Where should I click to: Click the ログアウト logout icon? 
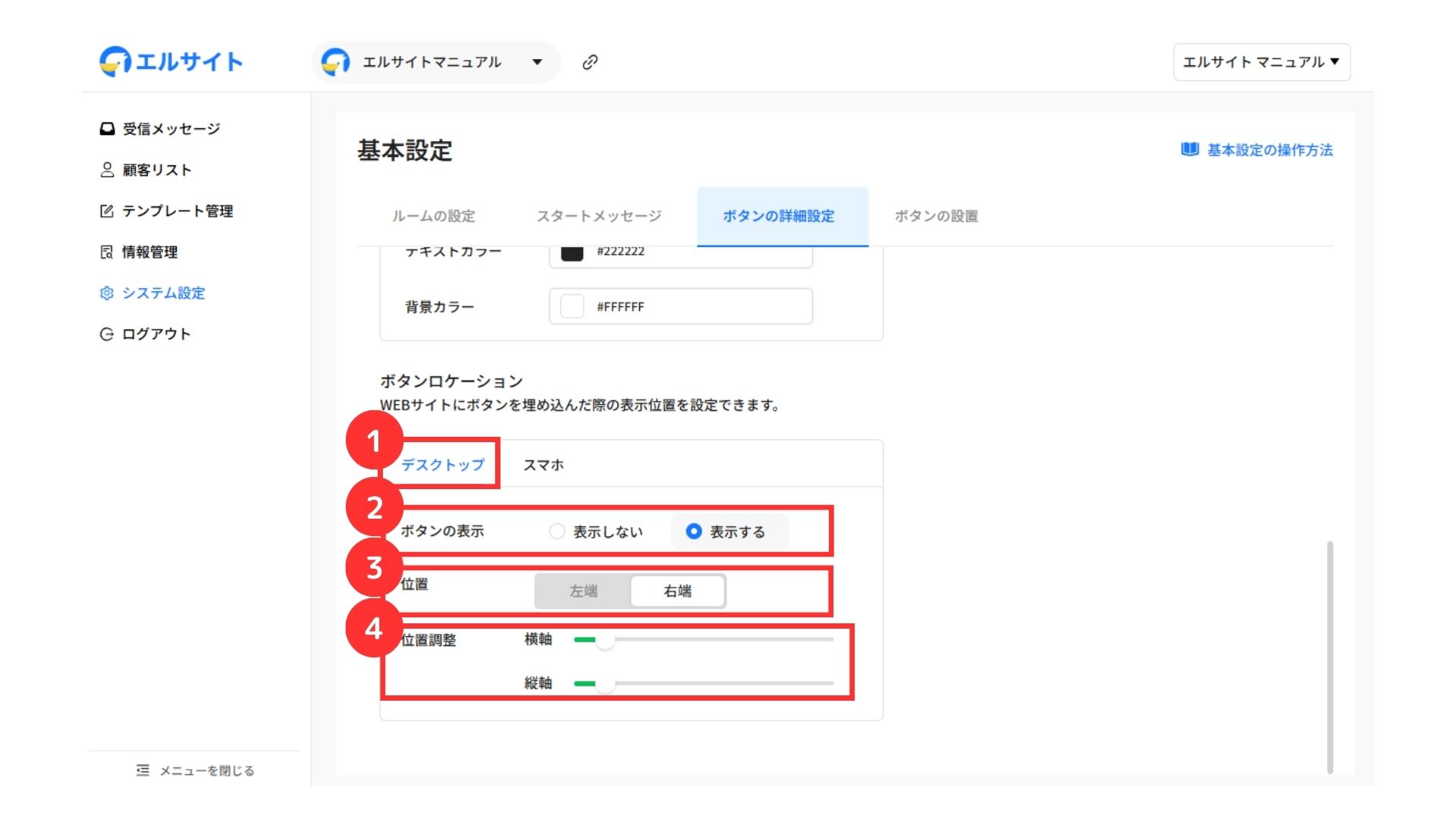(107, 334)
